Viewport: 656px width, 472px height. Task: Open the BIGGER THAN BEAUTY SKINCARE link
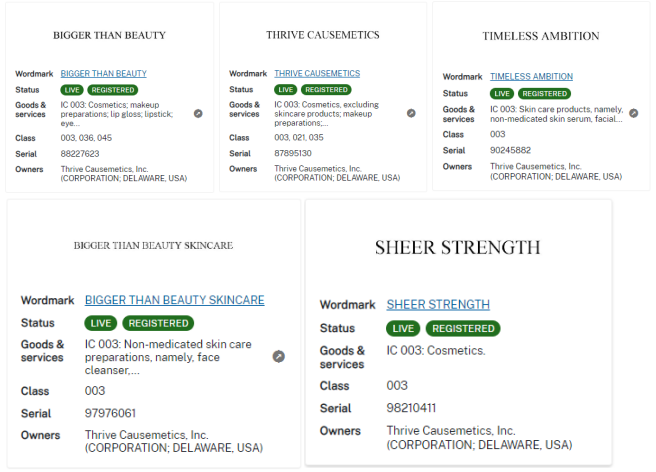(x=174, y=300)
